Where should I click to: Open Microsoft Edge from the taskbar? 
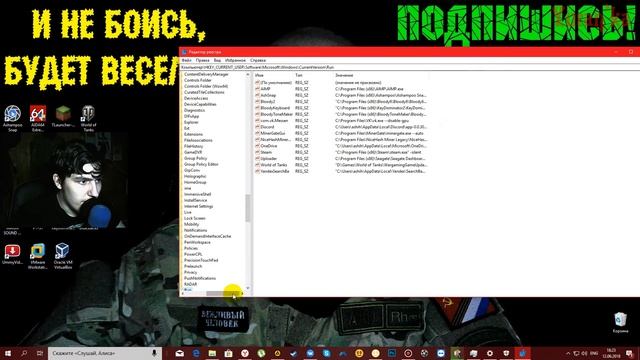click(x=196, y=353)
